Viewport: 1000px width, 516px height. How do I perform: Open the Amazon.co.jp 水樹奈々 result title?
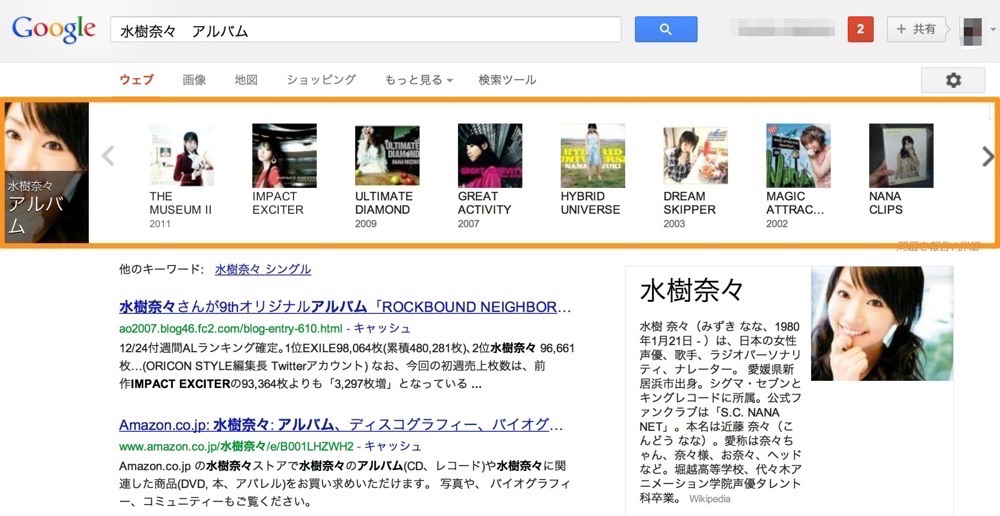[x=341, y=425]
